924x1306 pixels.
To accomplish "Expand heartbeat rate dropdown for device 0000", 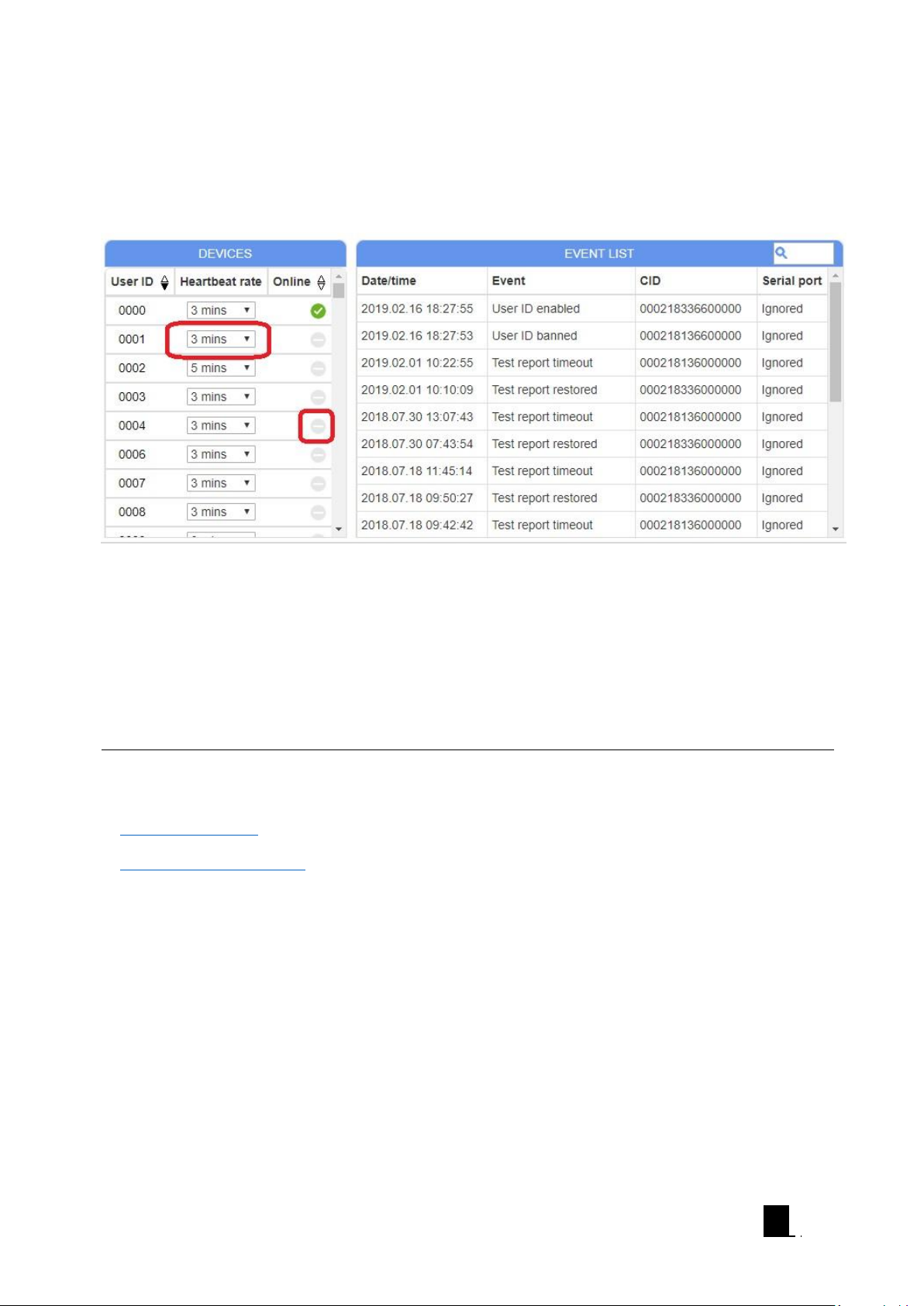I will point(221,311).
